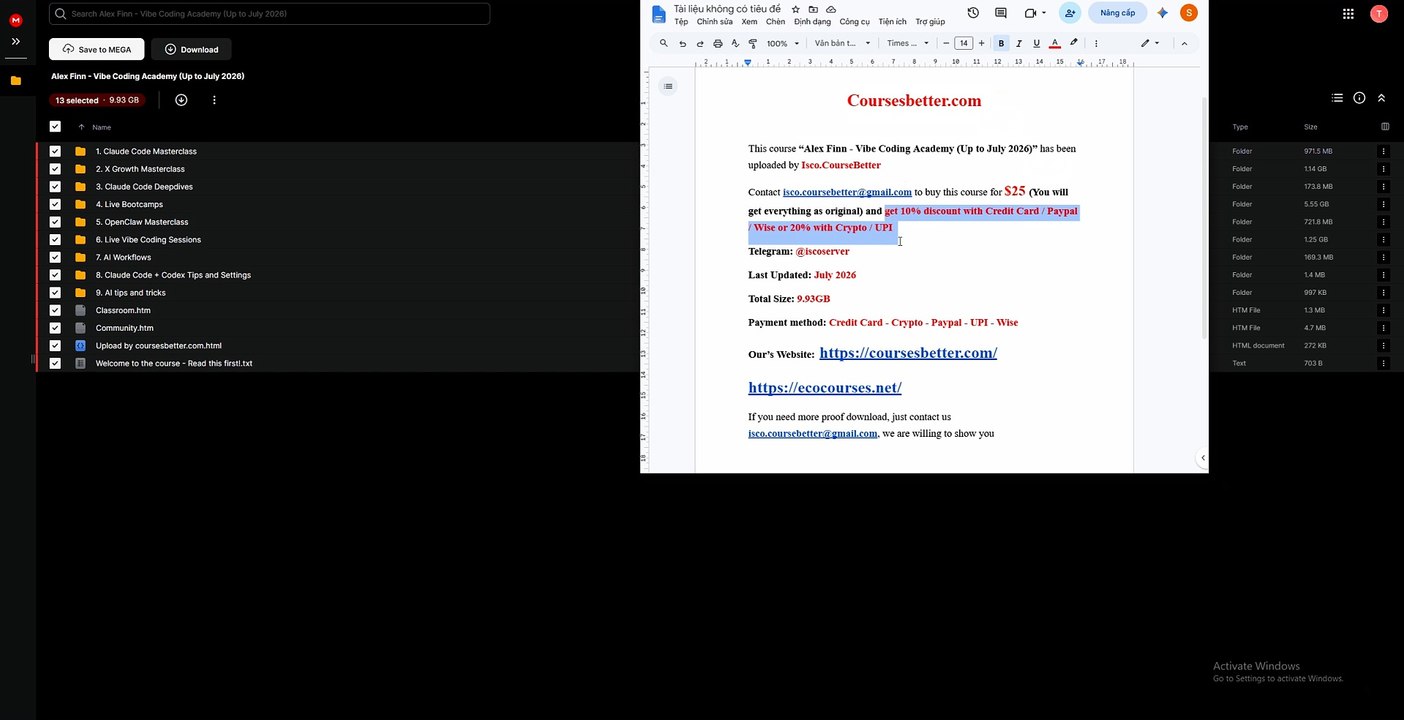Open the https://ecocourses.net/ link
Viewport: 1404px width, 720px height.
(825, 388)
